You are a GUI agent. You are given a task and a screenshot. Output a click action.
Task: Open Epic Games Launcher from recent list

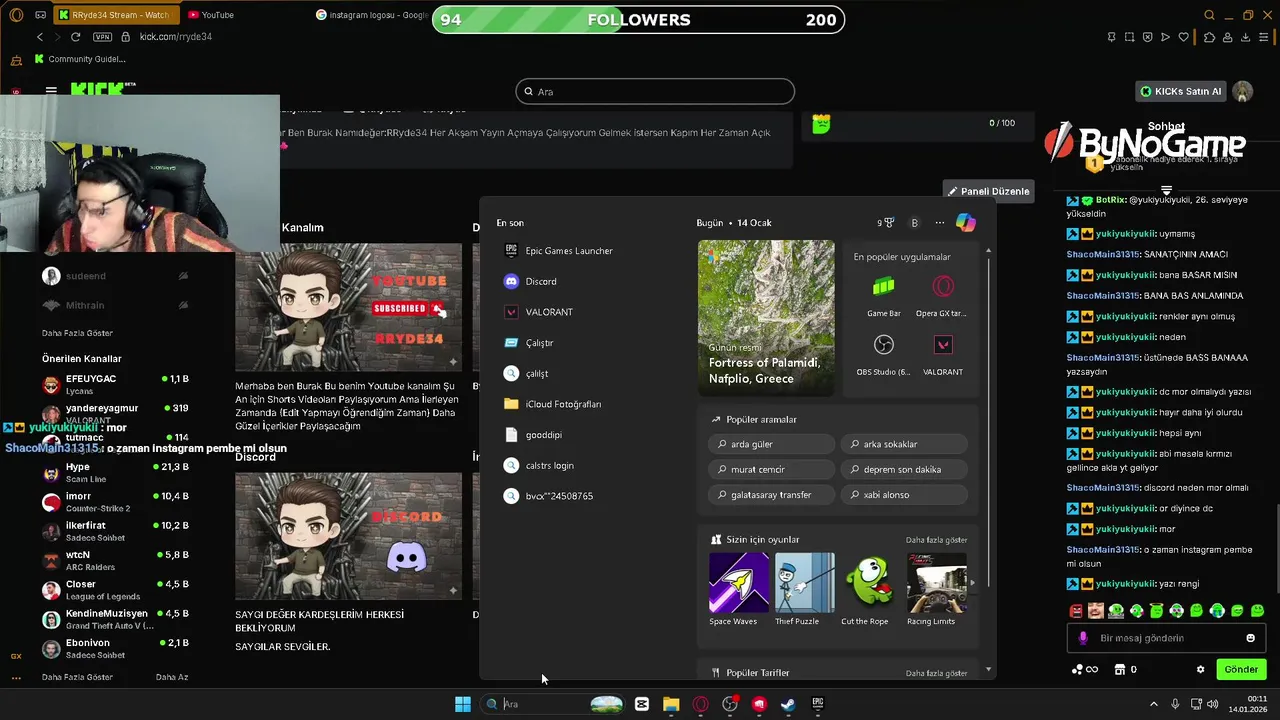558,251
